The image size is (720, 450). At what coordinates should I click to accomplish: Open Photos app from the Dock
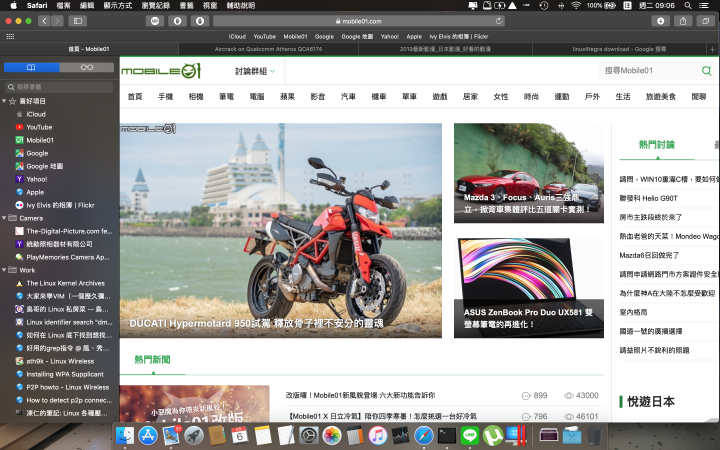(x=332, y=435)
